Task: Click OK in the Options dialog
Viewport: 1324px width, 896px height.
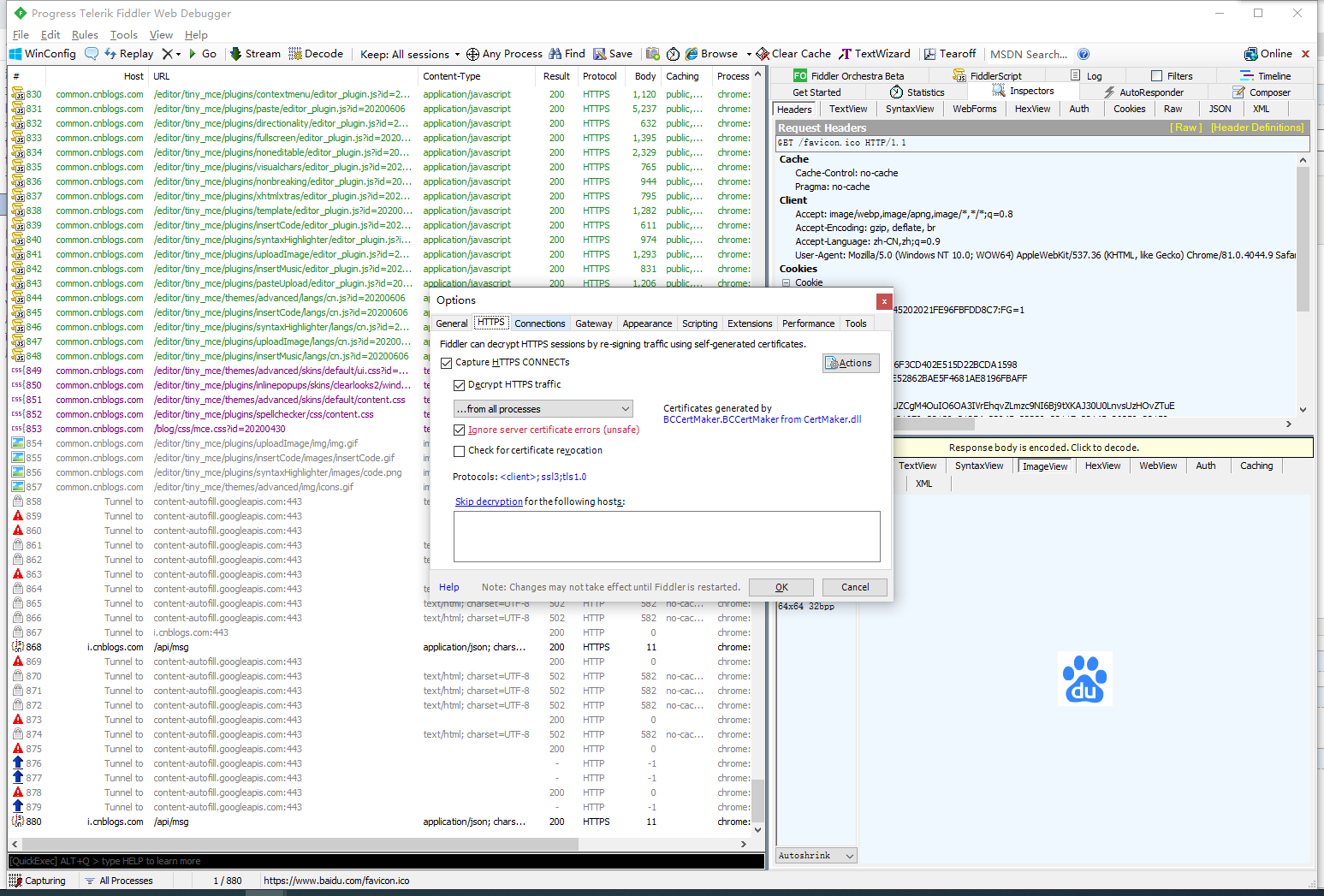Action: click(781, 587)
